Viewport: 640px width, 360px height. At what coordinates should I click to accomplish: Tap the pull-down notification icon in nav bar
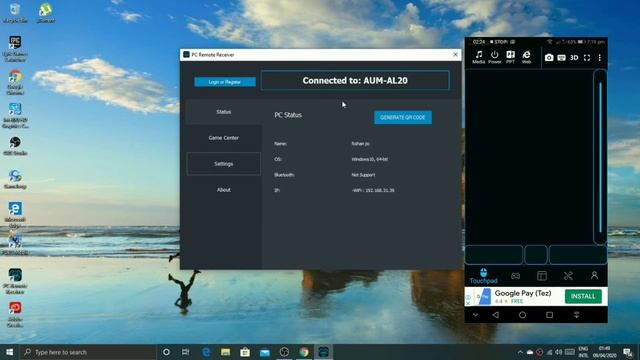pyautogui.click(x=576, y=315)
